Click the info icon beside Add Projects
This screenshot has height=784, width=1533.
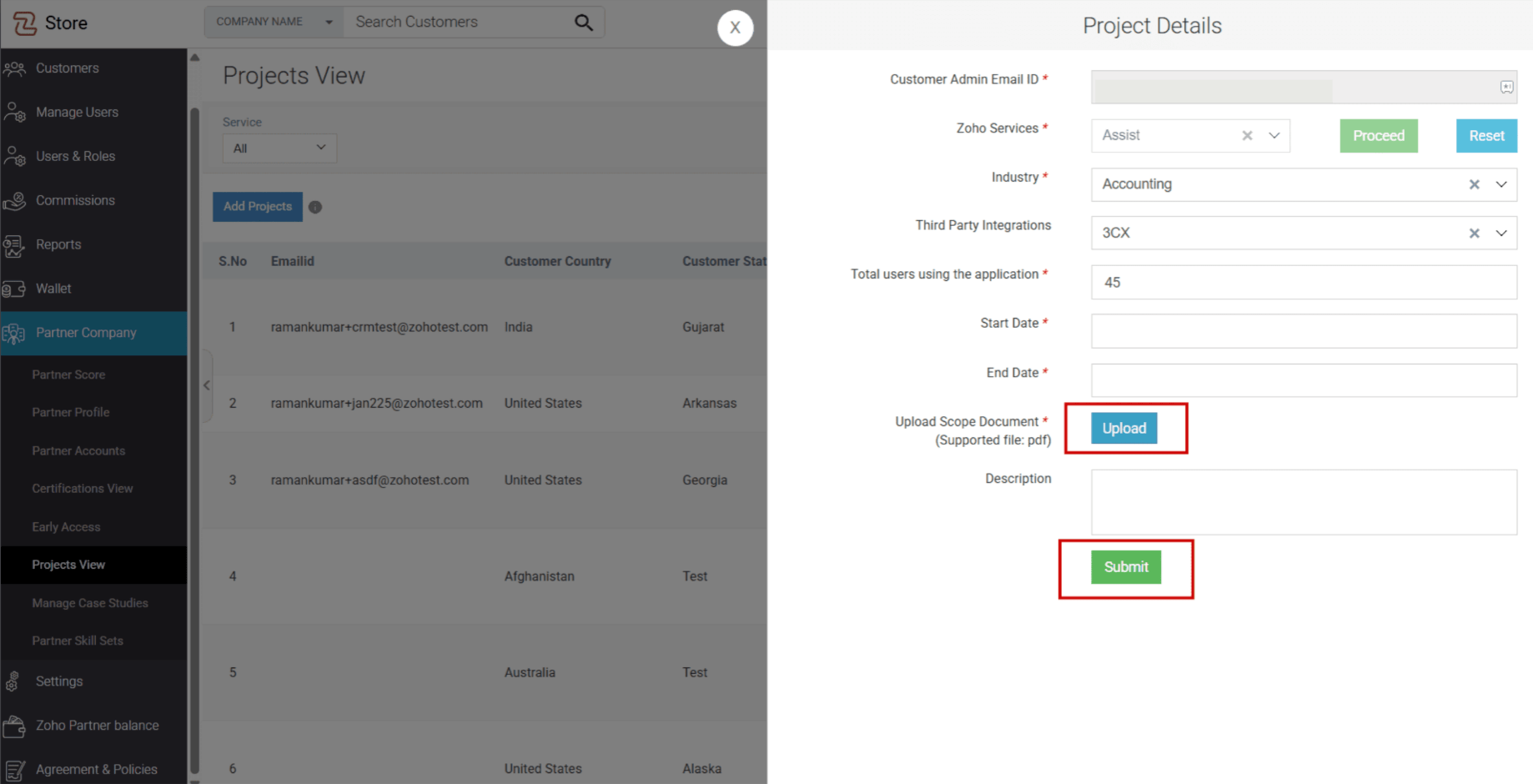click(315, 207)
